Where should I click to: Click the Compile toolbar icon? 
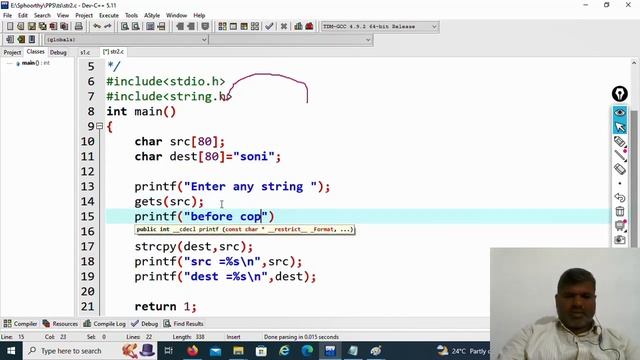pos(222,27)
